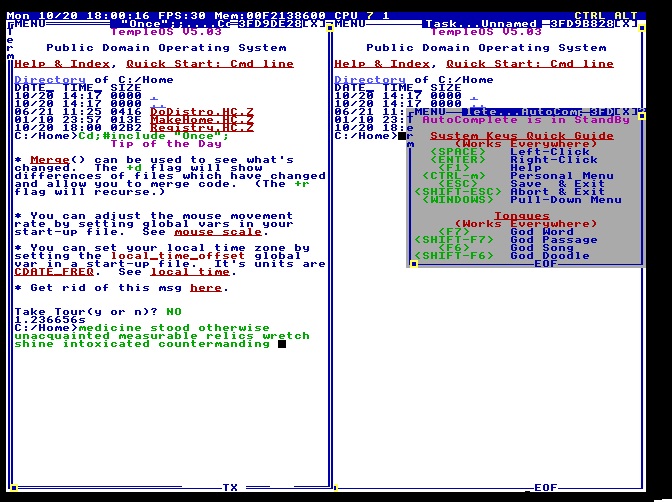Click the Mem:00F2138600 readout

pos(270,16)
